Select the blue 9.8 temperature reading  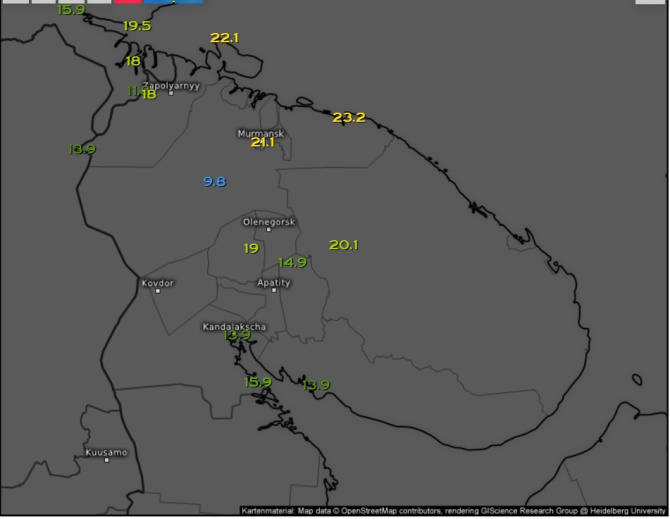coord(214,181)
